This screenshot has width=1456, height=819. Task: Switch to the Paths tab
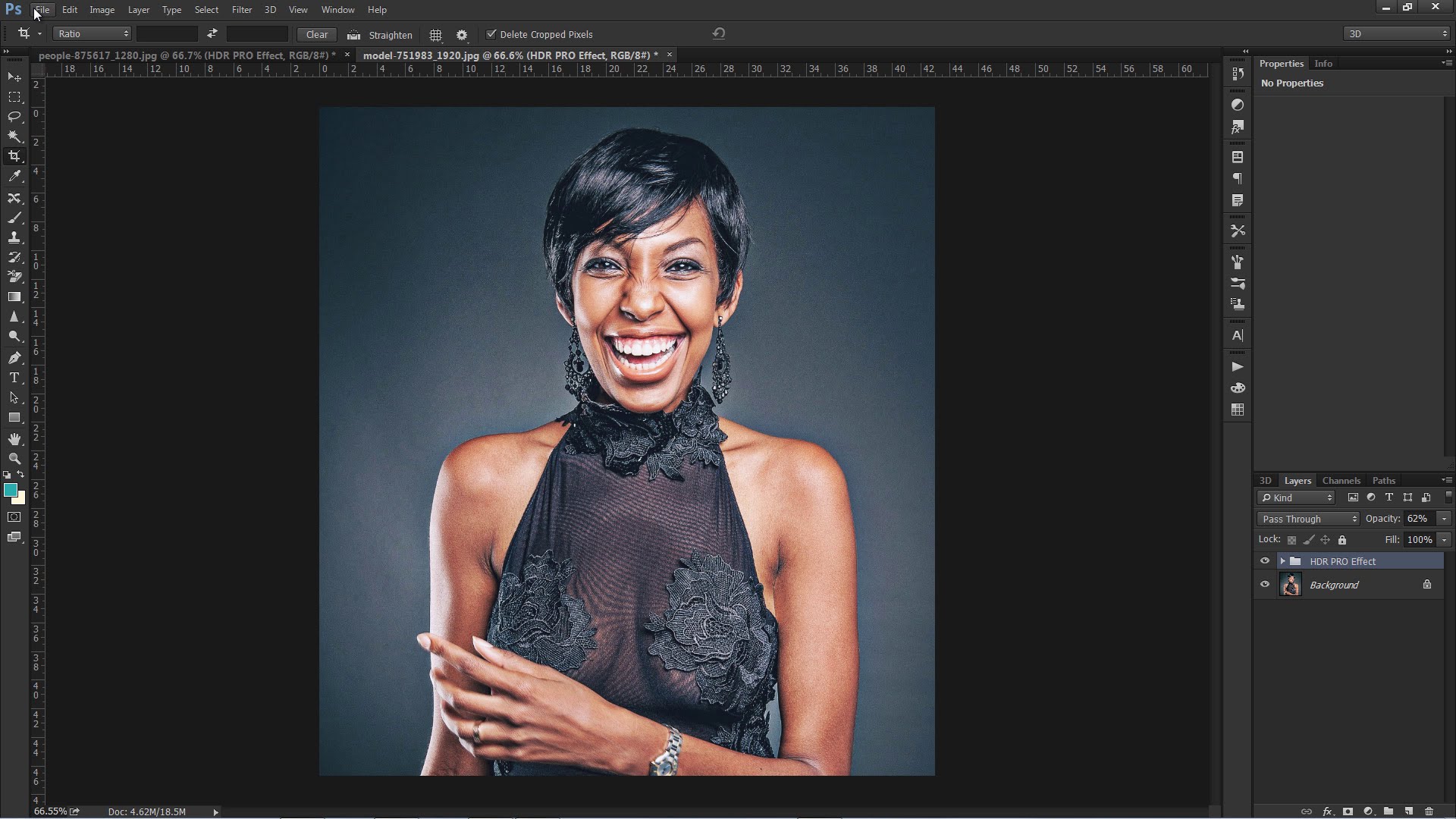point(1384,480)
